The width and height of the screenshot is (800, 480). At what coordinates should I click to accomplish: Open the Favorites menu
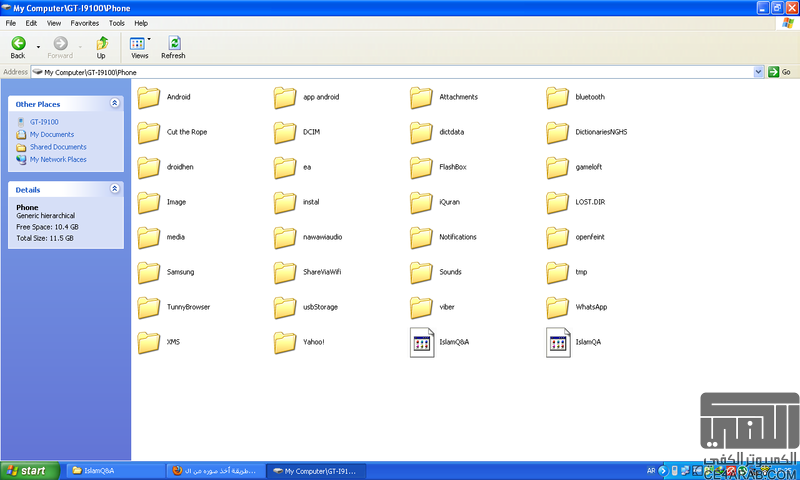coord(85,23)
